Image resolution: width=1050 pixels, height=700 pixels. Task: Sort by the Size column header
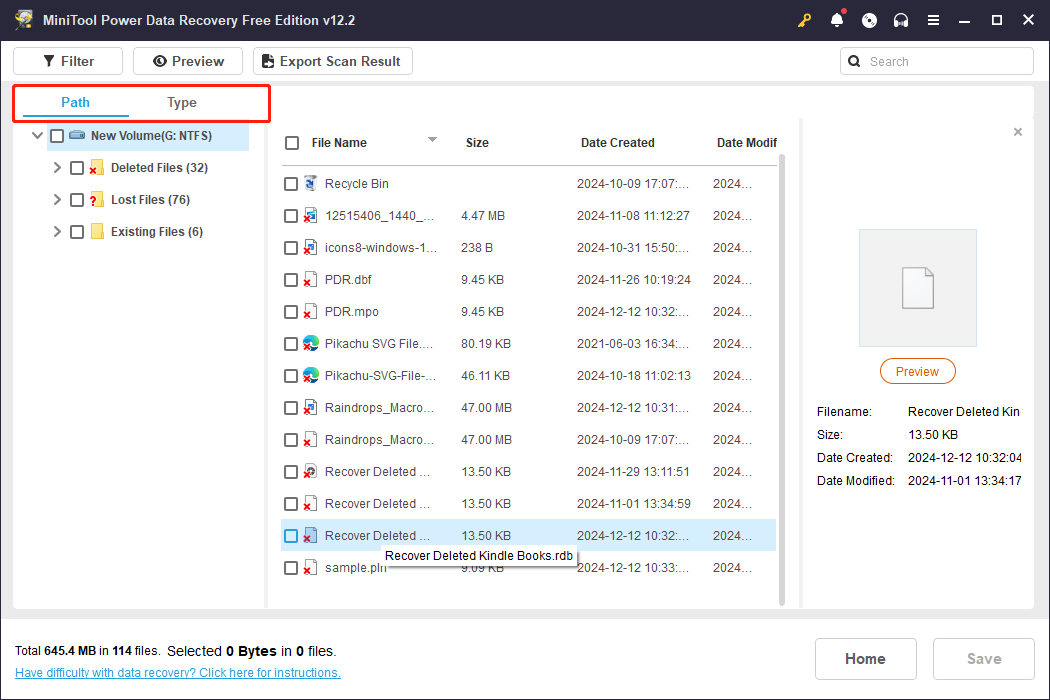(x=477, y=143)
